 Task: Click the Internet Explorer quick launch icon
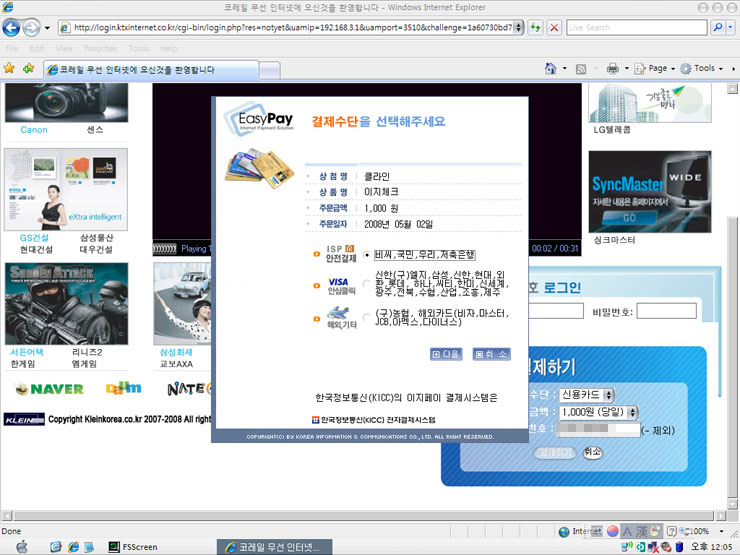pyautogui.click(x=74, y=547)
